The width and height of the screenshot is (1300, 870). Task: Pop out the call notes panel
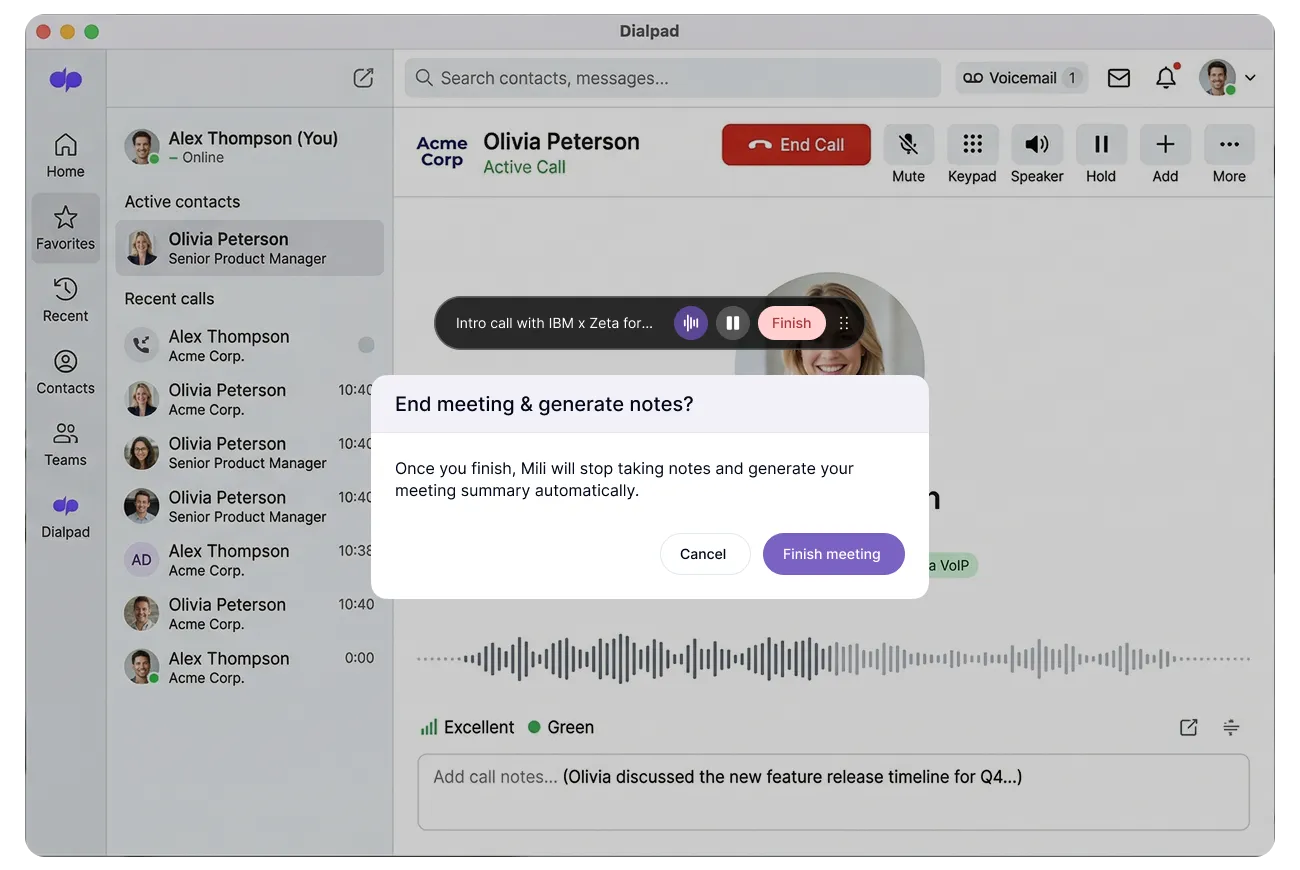(1189, 728)
